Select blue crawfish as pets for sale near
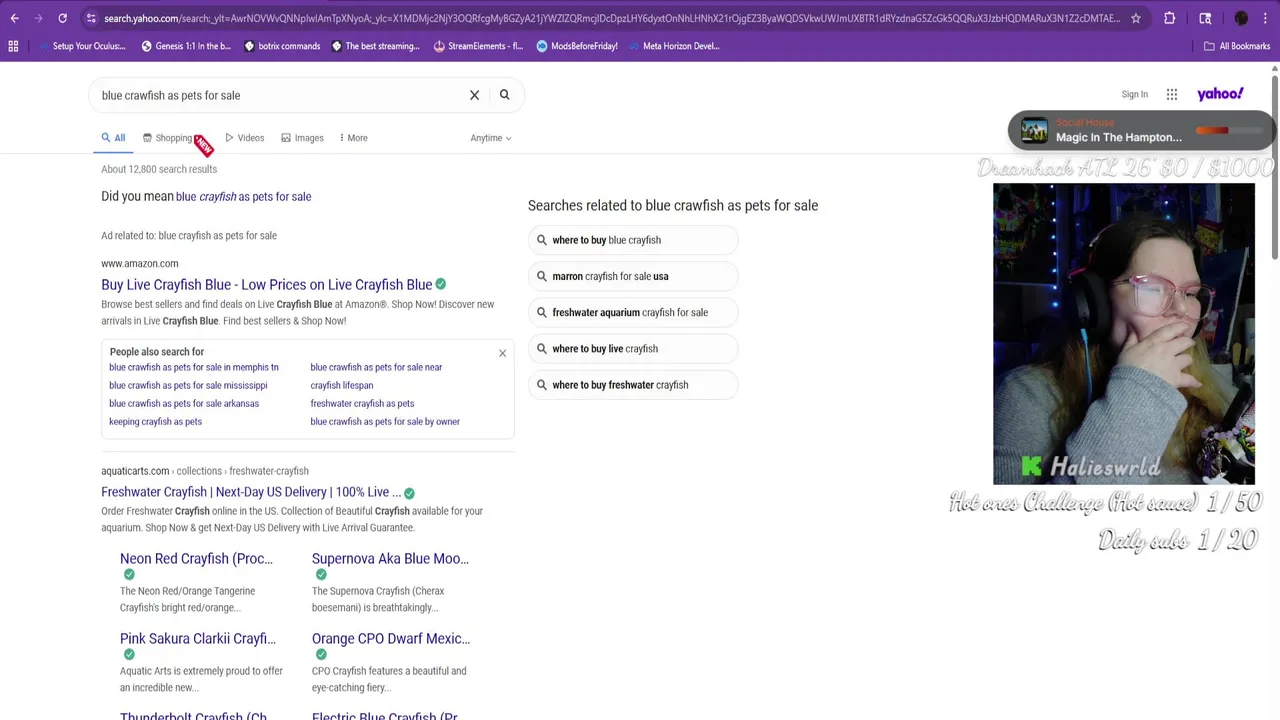1280x720 pixels. [x=376, y=367]
